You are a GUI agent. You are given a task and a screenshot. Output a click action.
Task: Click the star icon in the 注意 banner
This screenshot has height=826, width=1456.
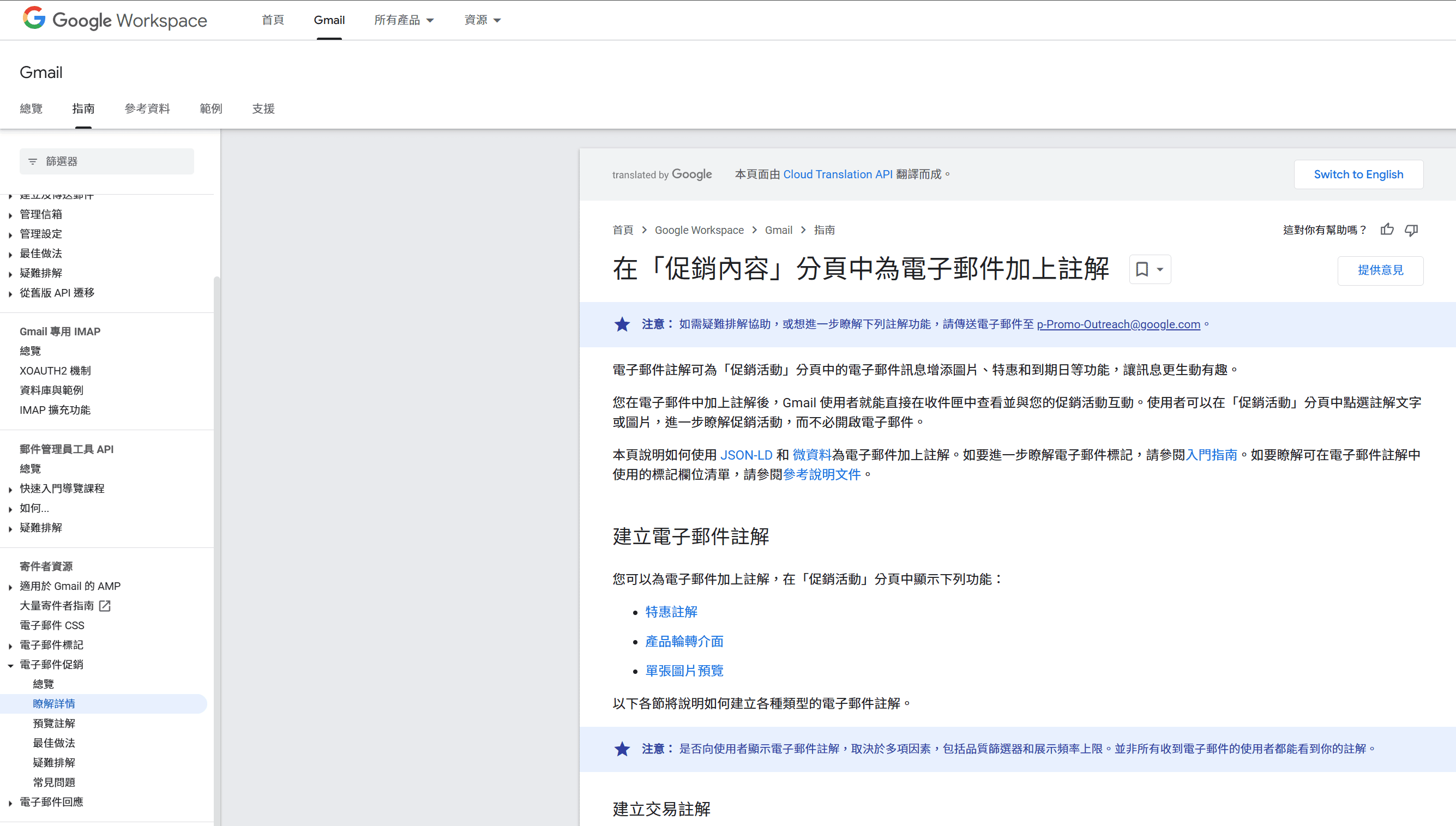pyautogui.click(x=622, y=324)
